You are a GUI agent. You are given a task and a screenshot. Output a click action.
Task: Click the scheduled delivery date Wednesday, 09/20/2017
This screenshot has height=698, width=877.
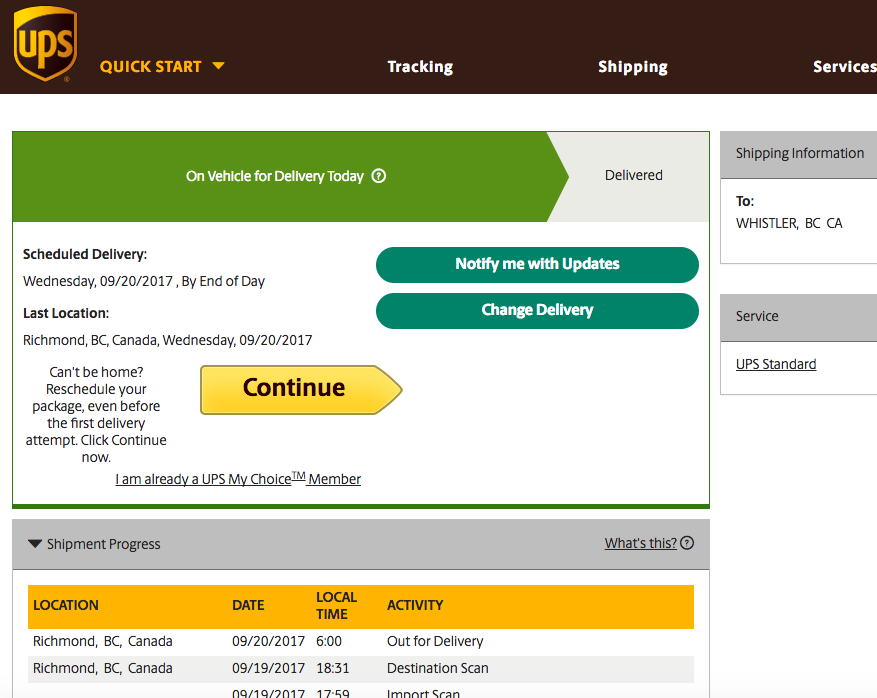pos(98,281)
